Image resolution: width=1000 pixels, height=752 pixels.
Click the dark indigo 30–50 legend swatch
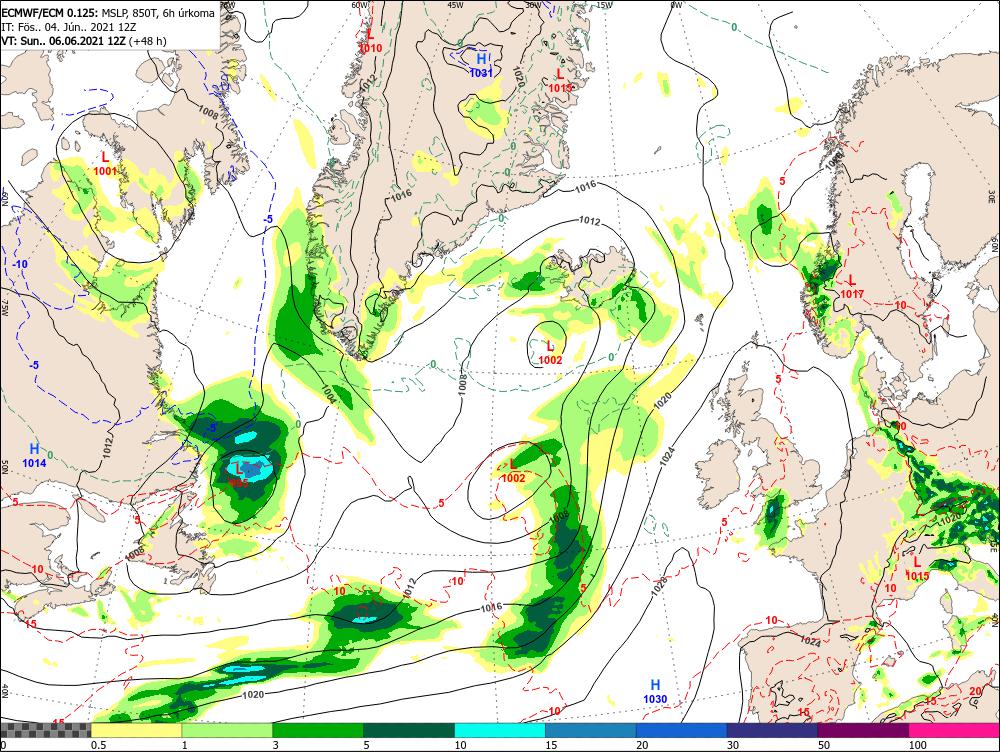pos(772,731)
